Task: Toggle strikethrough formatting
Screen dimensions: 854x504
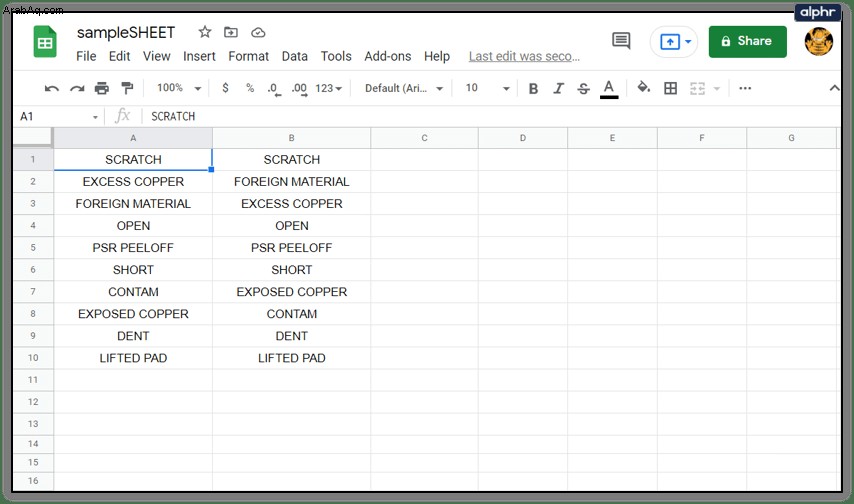Action: [x=583, y=88]
